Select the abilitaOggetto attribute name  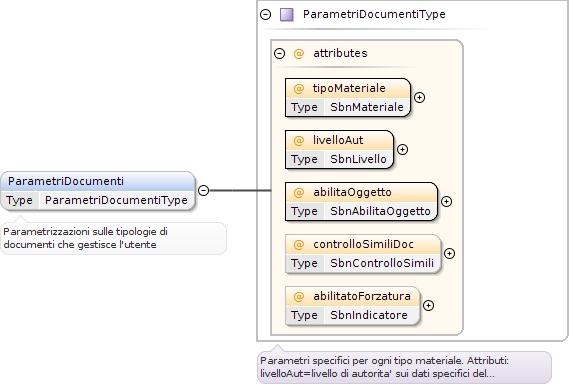click(352, 192)
